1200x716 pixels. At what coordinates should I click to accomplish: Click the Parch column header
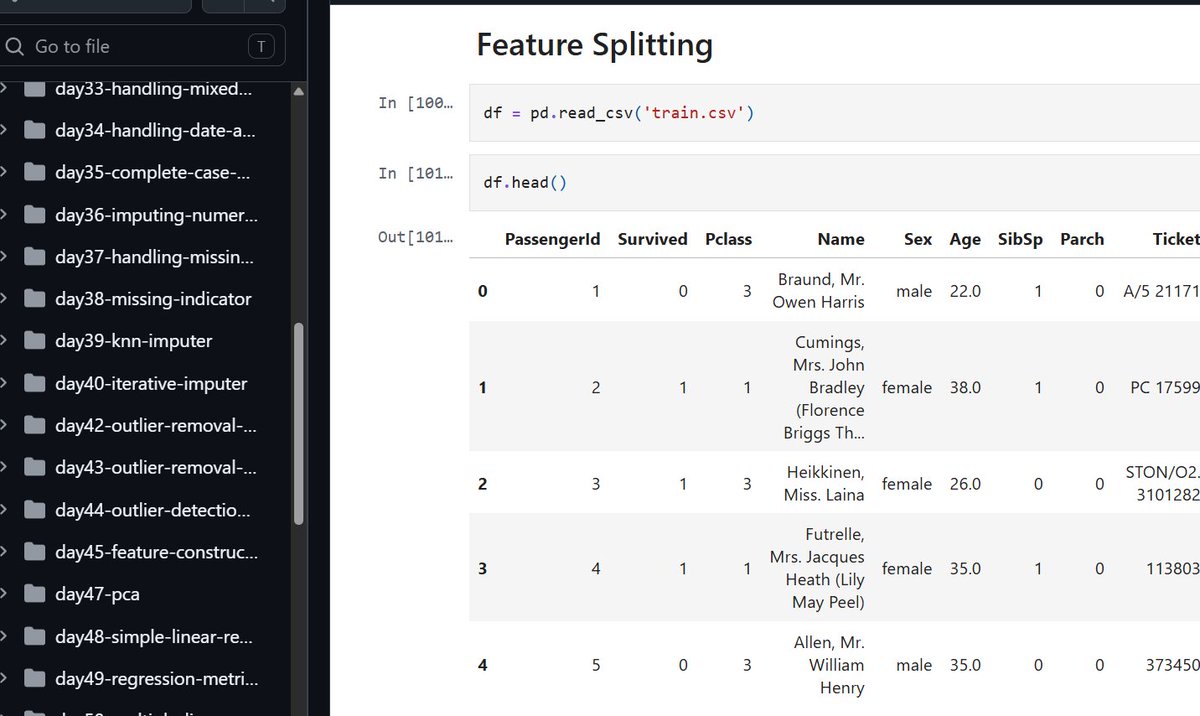click(1082, 239)
